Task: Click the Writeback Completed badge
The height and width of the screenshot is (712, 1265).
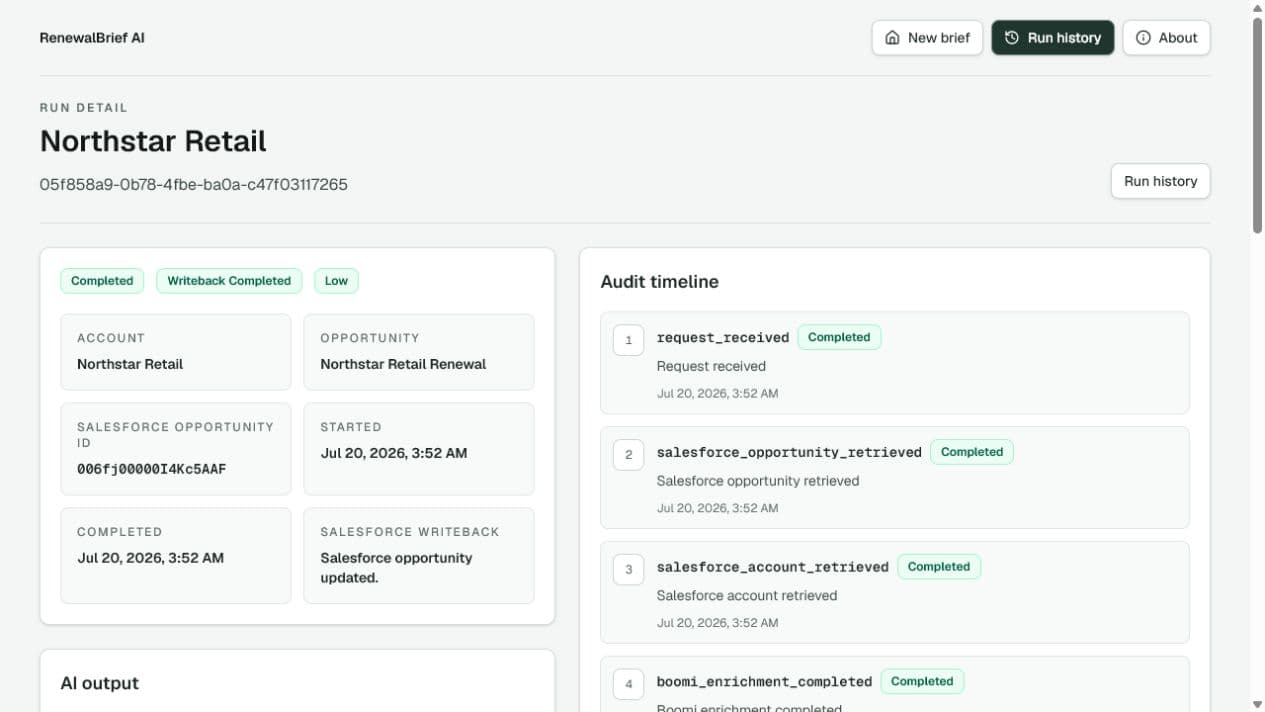Action: pyautogui.click(x=229, y=281)
